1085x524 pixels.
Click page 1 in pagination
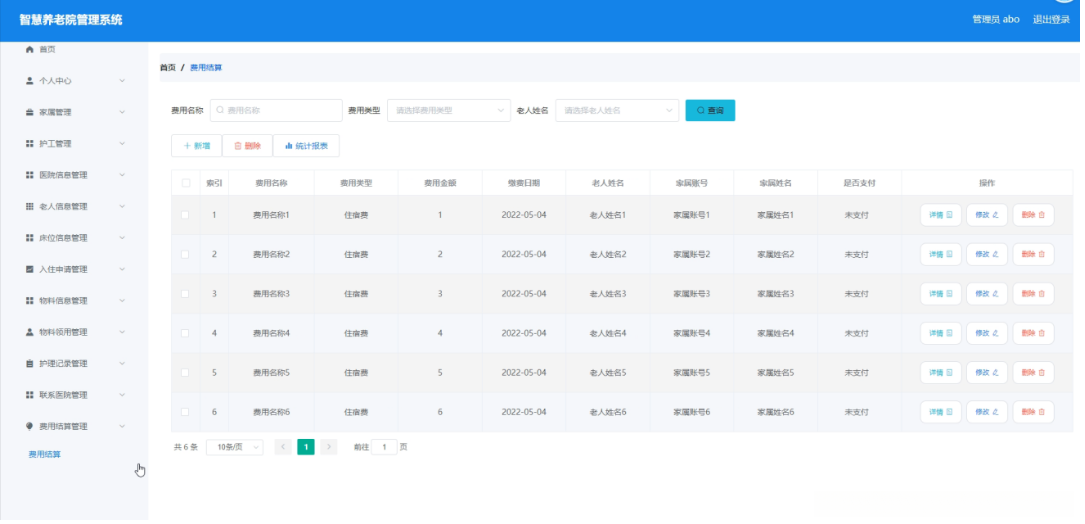coord(306,447)
